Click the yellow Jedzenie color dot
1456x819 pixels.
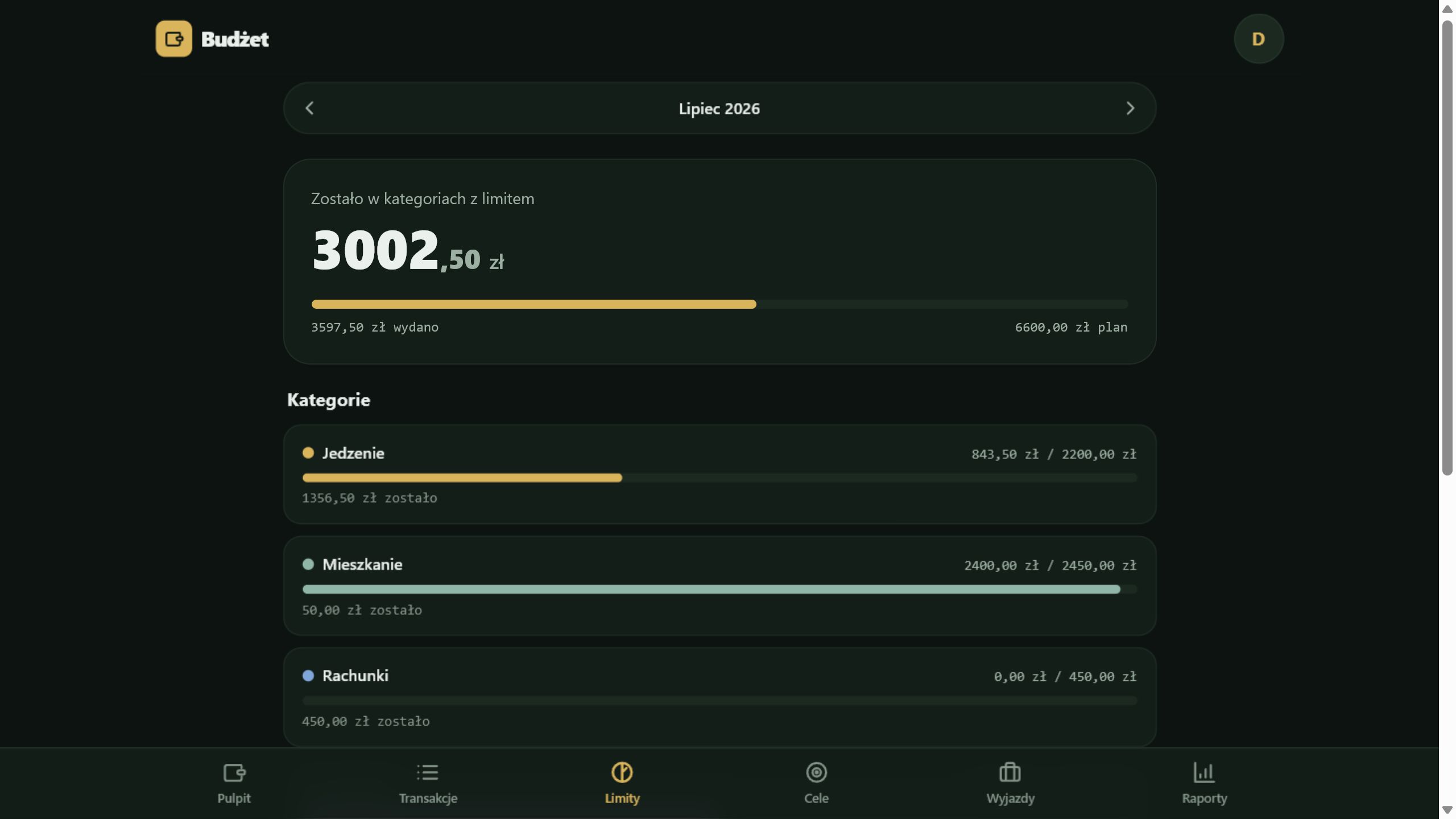308,453
